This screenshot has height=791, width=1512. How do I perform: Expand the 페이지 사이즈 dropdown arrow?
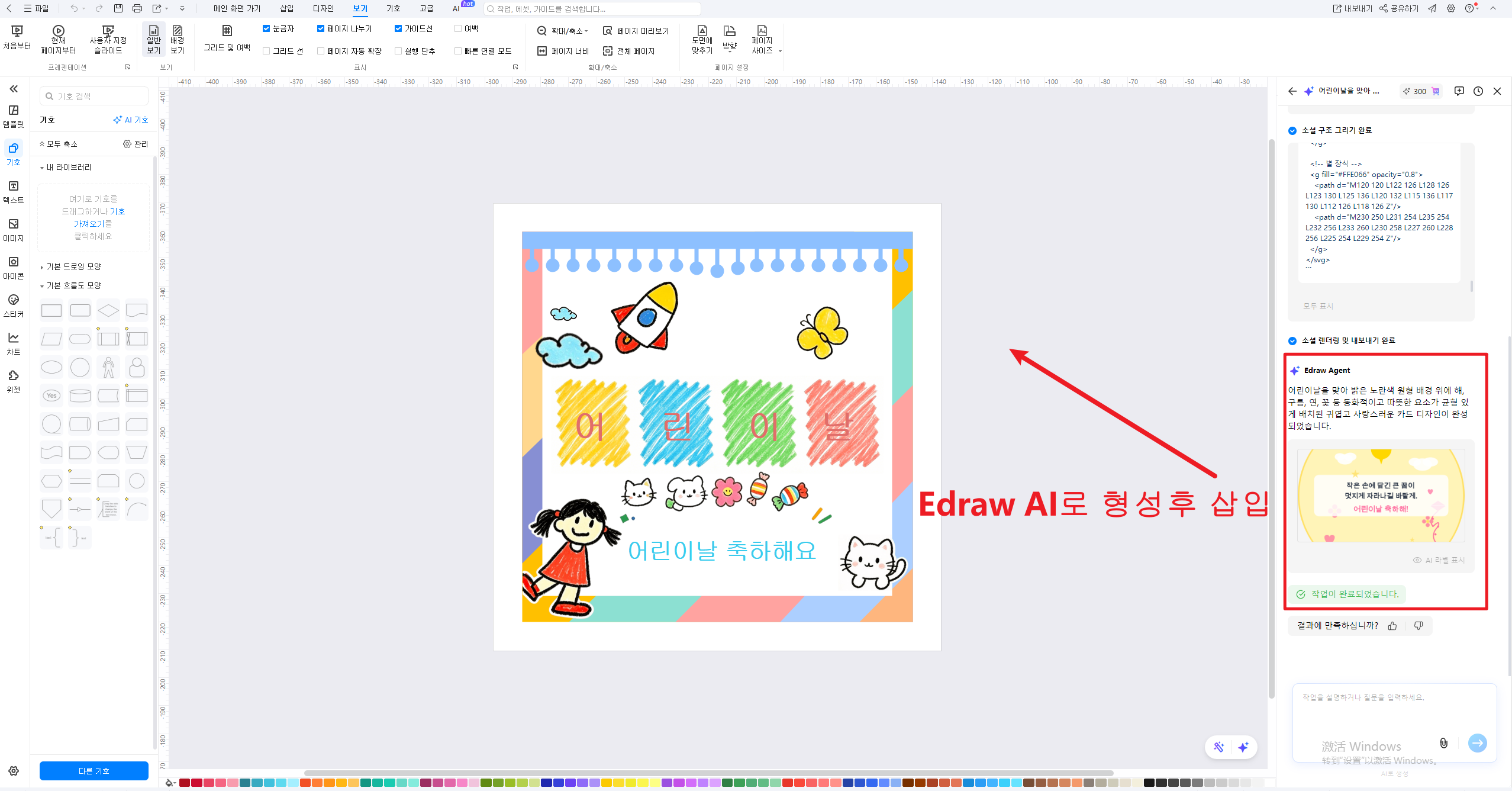(779, 51)
